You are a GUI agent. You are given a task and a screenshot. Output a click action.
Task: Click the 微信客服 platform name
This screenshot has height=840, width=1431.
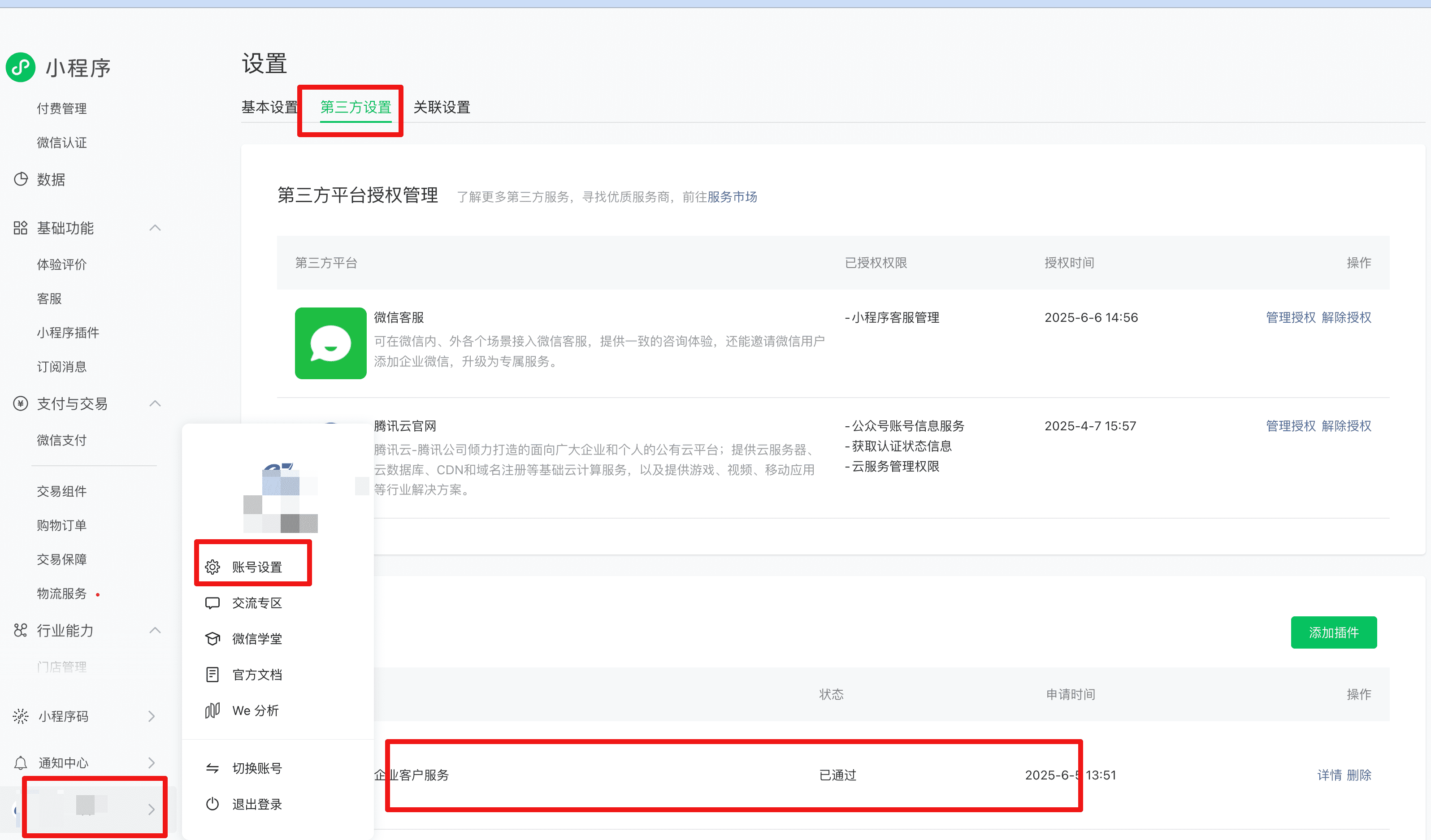pyautogui.click(x=399, y=317)
